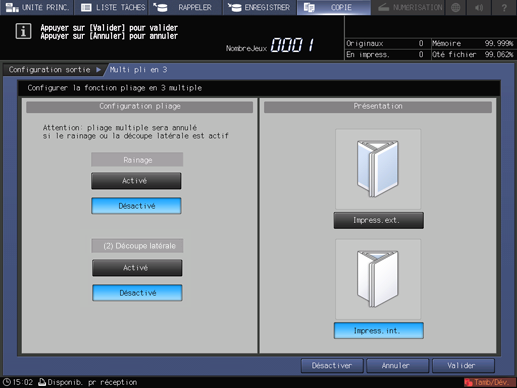Image resolution: width=517 pixels, height=388 pixels.
Task: Click the Présentation header
Action: 378,107
